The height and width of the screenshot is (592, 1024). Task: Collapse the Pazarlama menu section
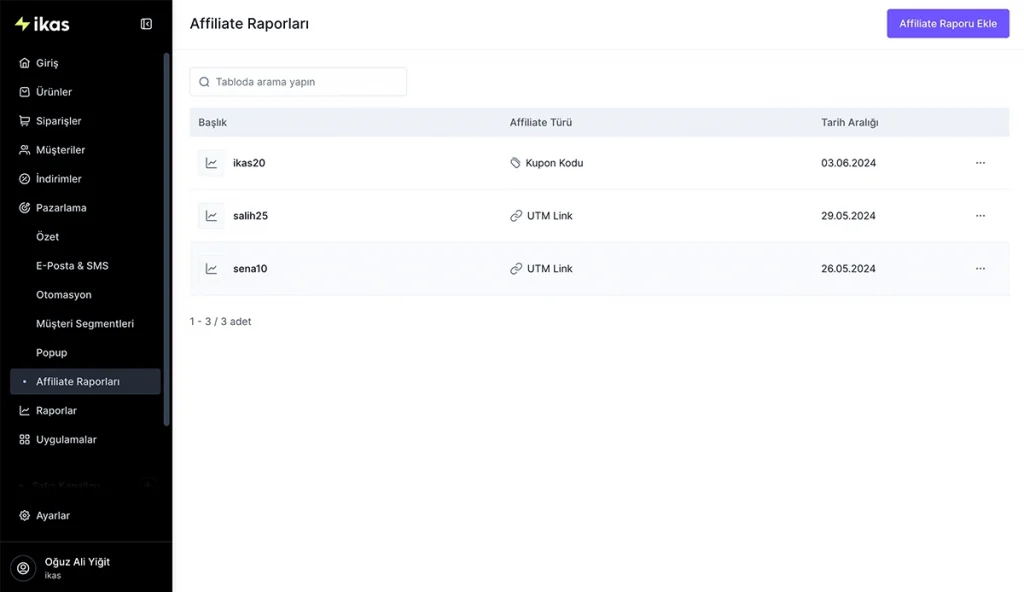click(x=61, y=208)
